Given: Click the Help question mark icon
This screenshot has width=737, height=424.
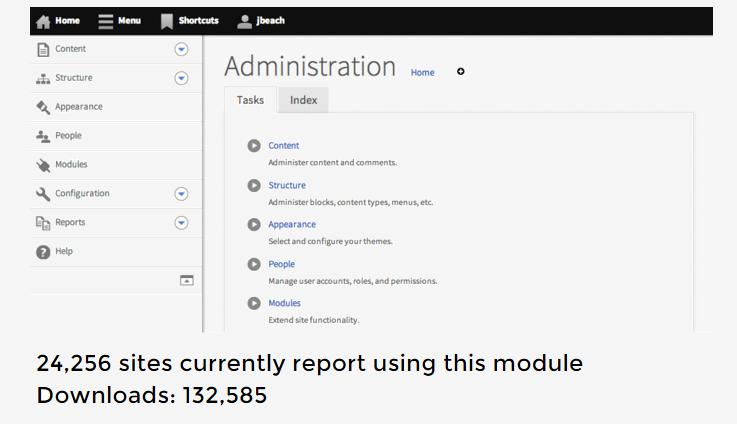Looking at the screenshot, I should [43, 252].
